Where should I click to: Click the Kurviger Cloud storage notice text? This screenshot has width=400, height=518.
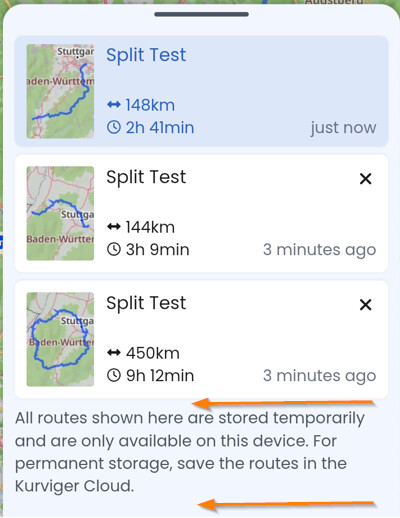tap(190, 452)
